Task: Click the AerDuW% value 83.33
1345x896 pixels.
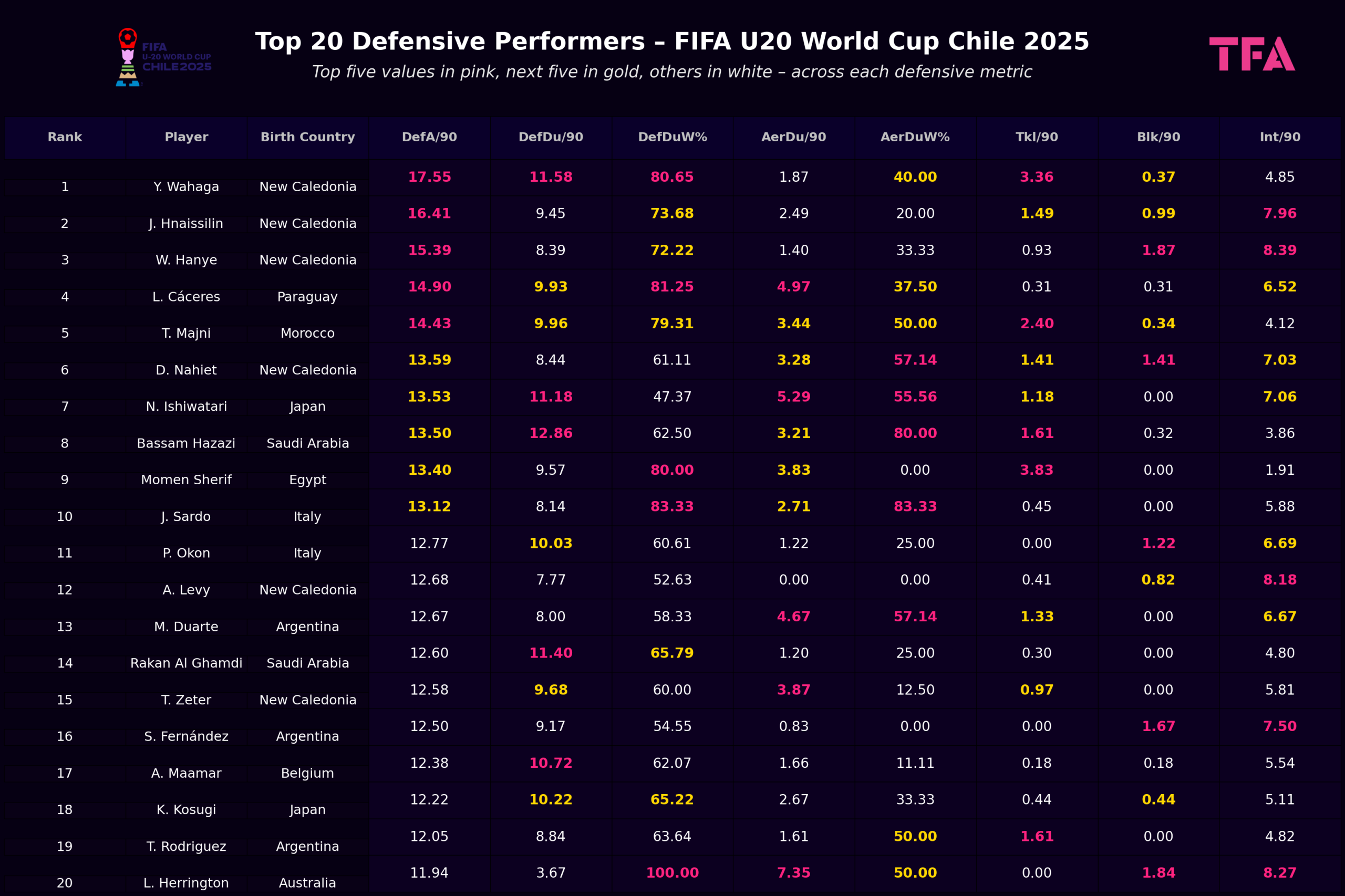Action: click(x=915, y=507)
